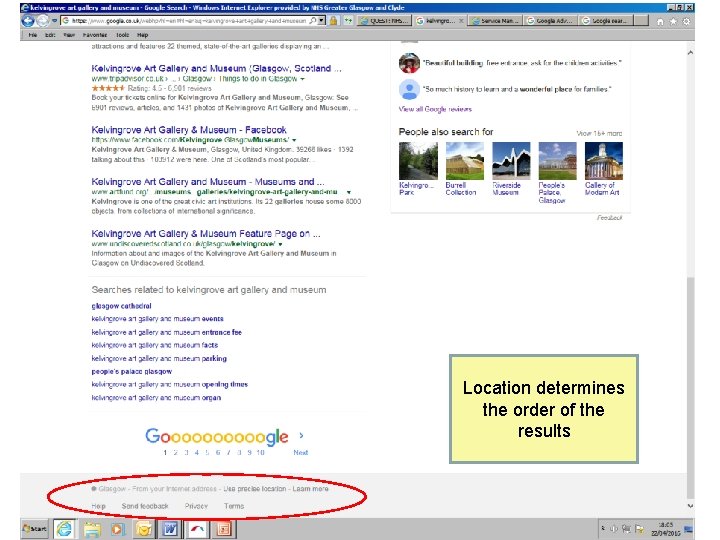Select the People's Palace Glasgow thumbnail

click(x=557, y=161)
